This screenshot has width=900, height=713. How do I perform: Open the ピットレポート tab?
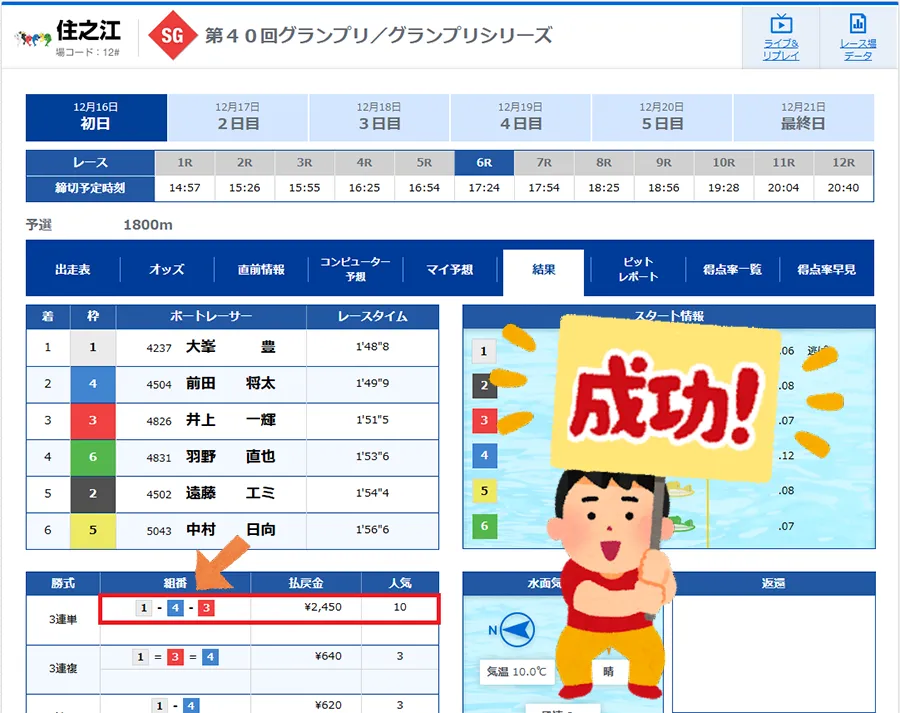[x=639, y=269]
